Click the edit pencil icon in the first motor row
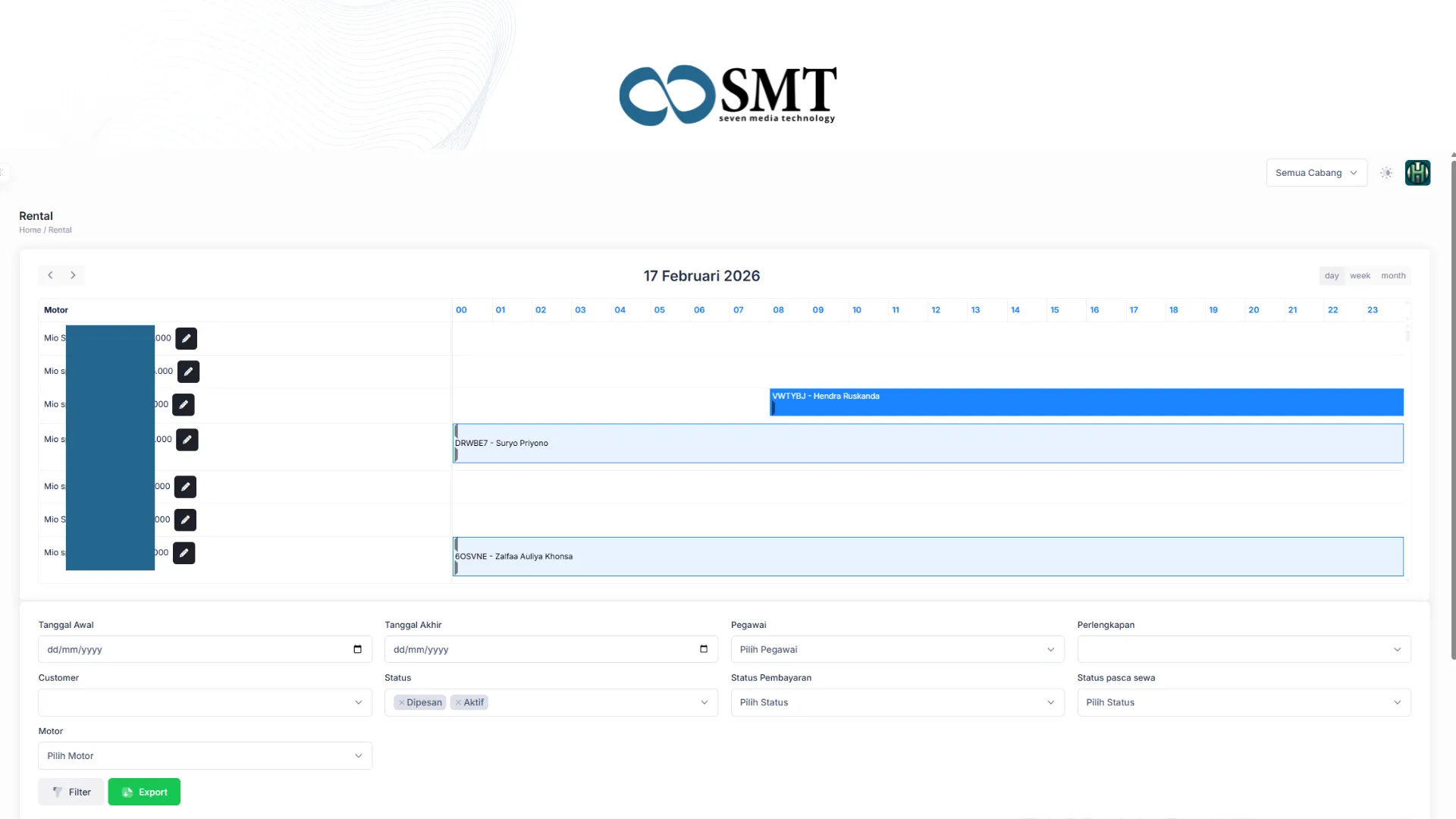This screenshot has width=1456, height=819. click(186, 338)
